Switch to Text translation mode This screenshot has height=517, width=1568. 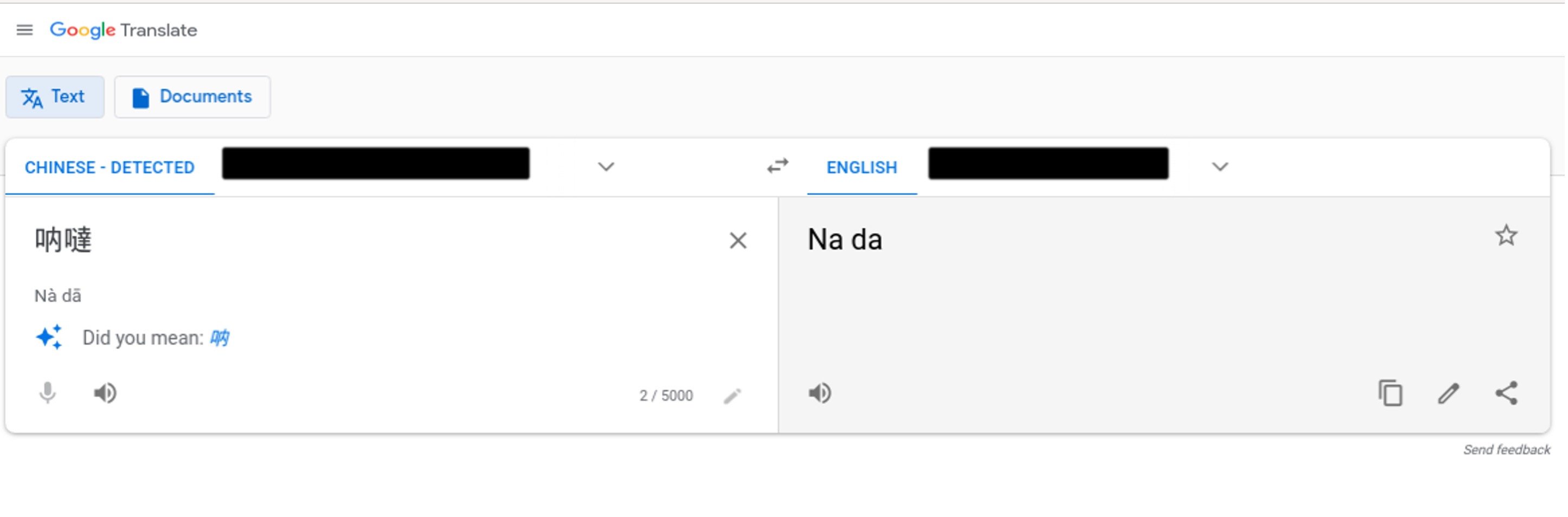(x=55, y=96)
